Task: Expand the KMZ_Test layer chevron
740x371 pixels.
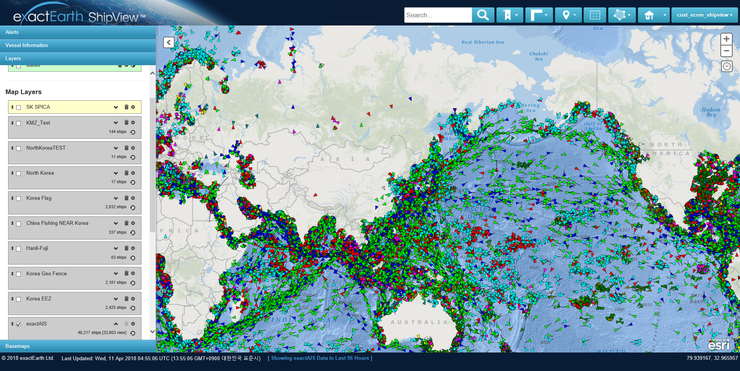Action: click(116, 123)
